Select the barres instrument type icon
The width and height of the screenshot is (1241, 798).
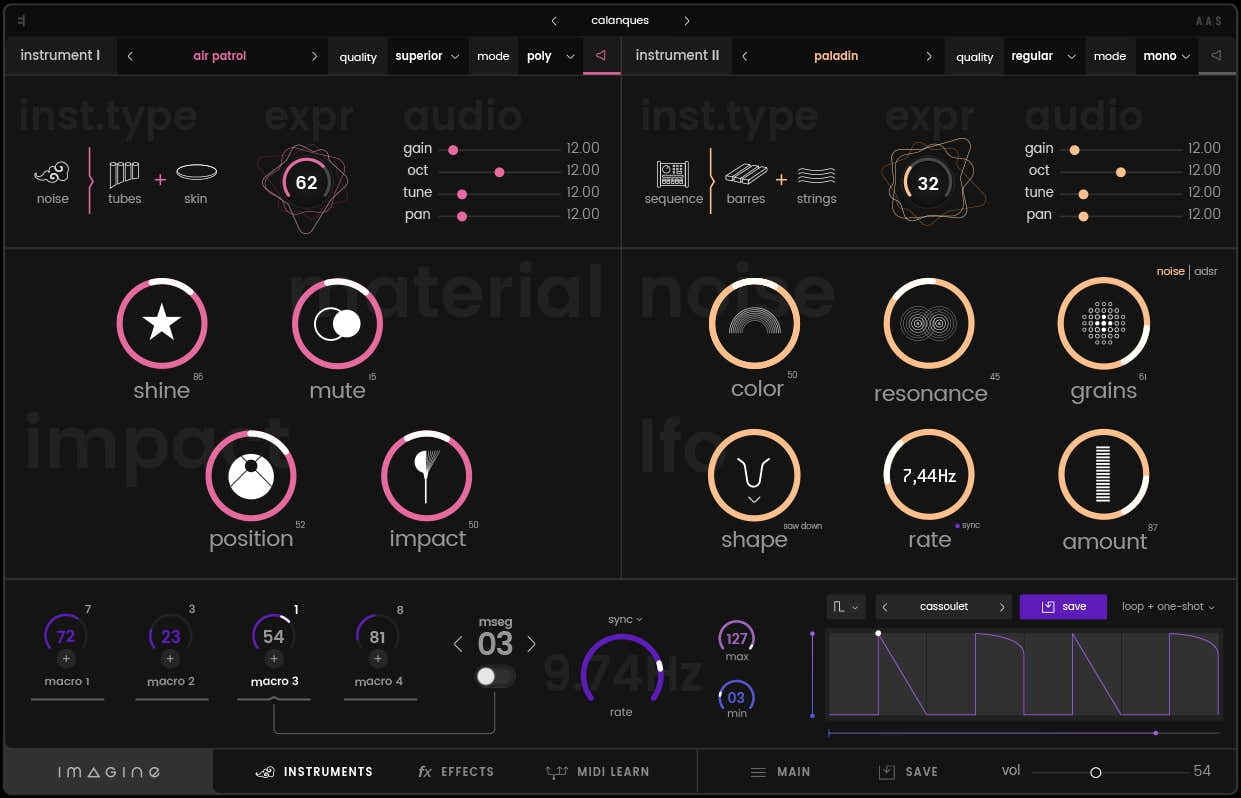746,174
